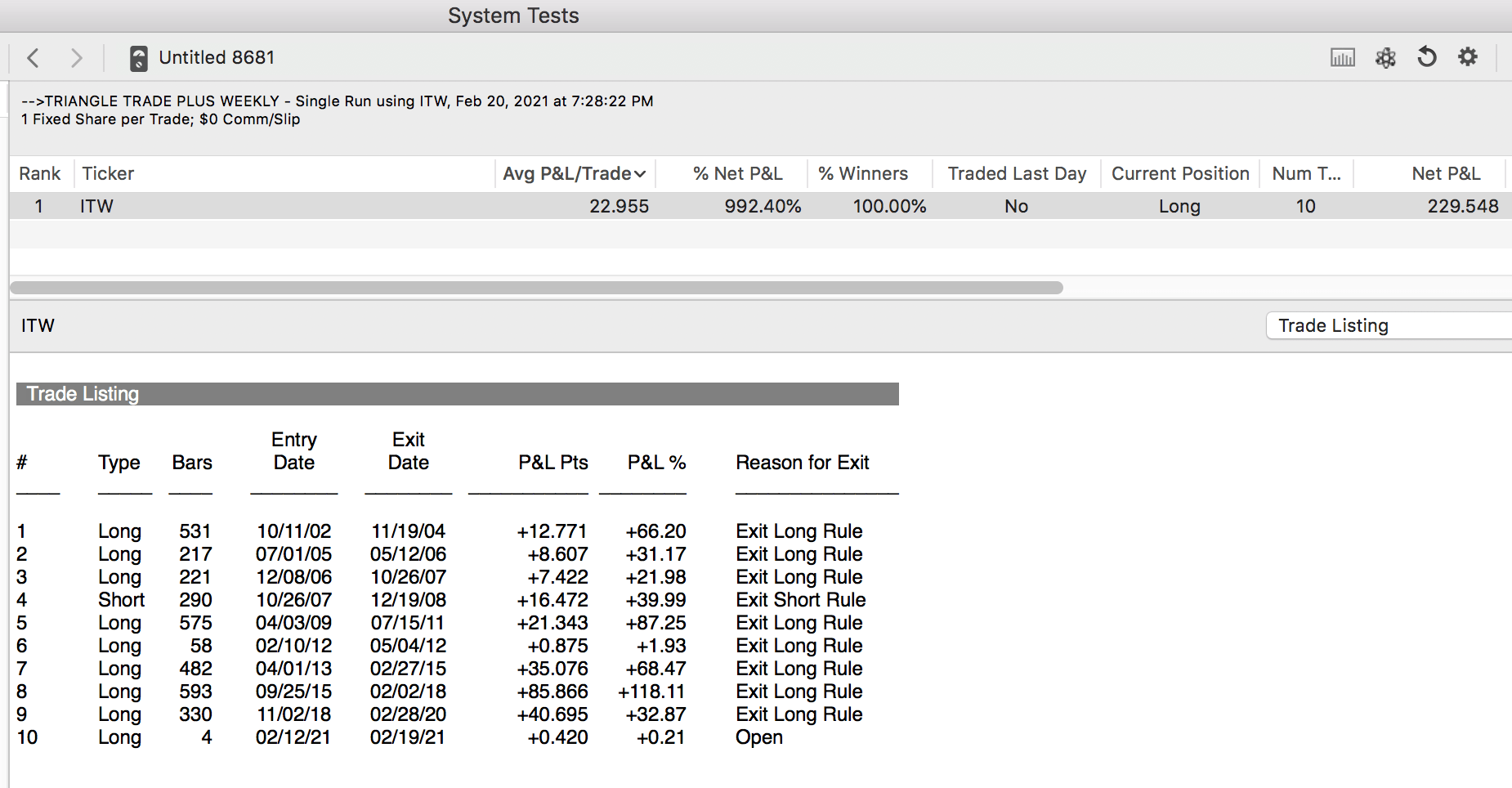This screenshot has height=788, width=1512.
Task: Click the Num T... column header
Action: pyautogui.click(x=1306, y=173)
